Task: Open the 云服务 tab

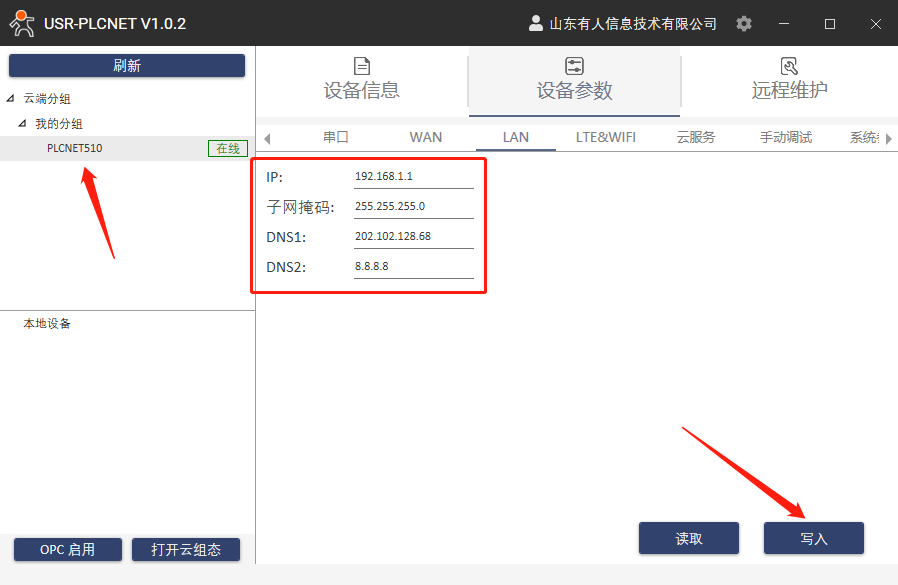Action: click(696, 137)
